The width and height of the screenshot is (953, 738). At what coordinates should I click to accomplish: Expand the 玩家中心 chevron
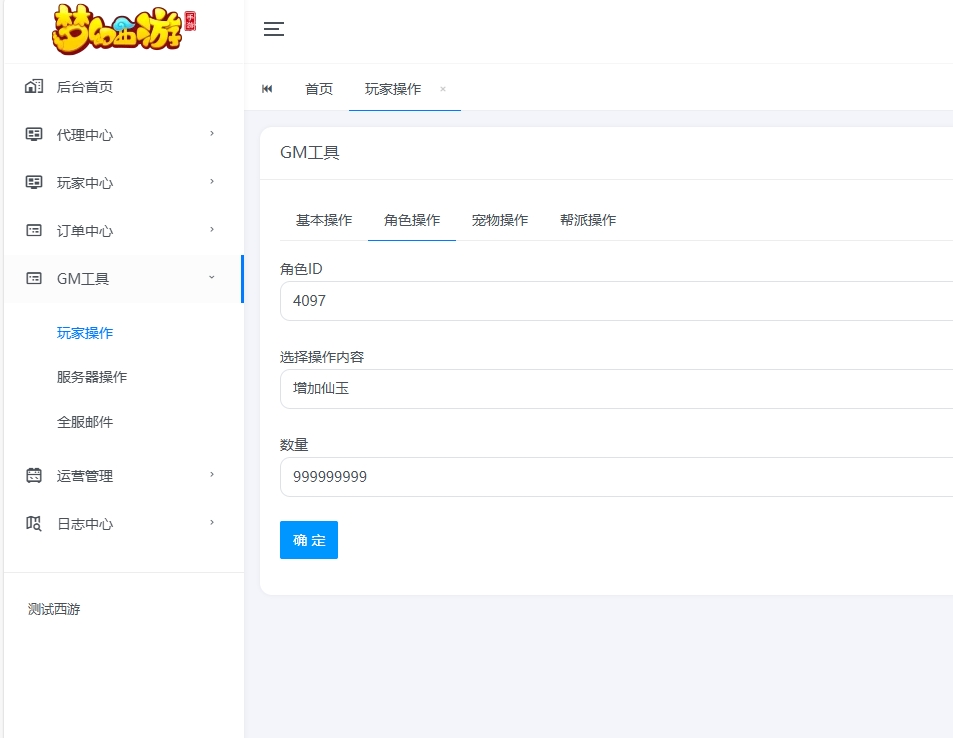[212, 181]
